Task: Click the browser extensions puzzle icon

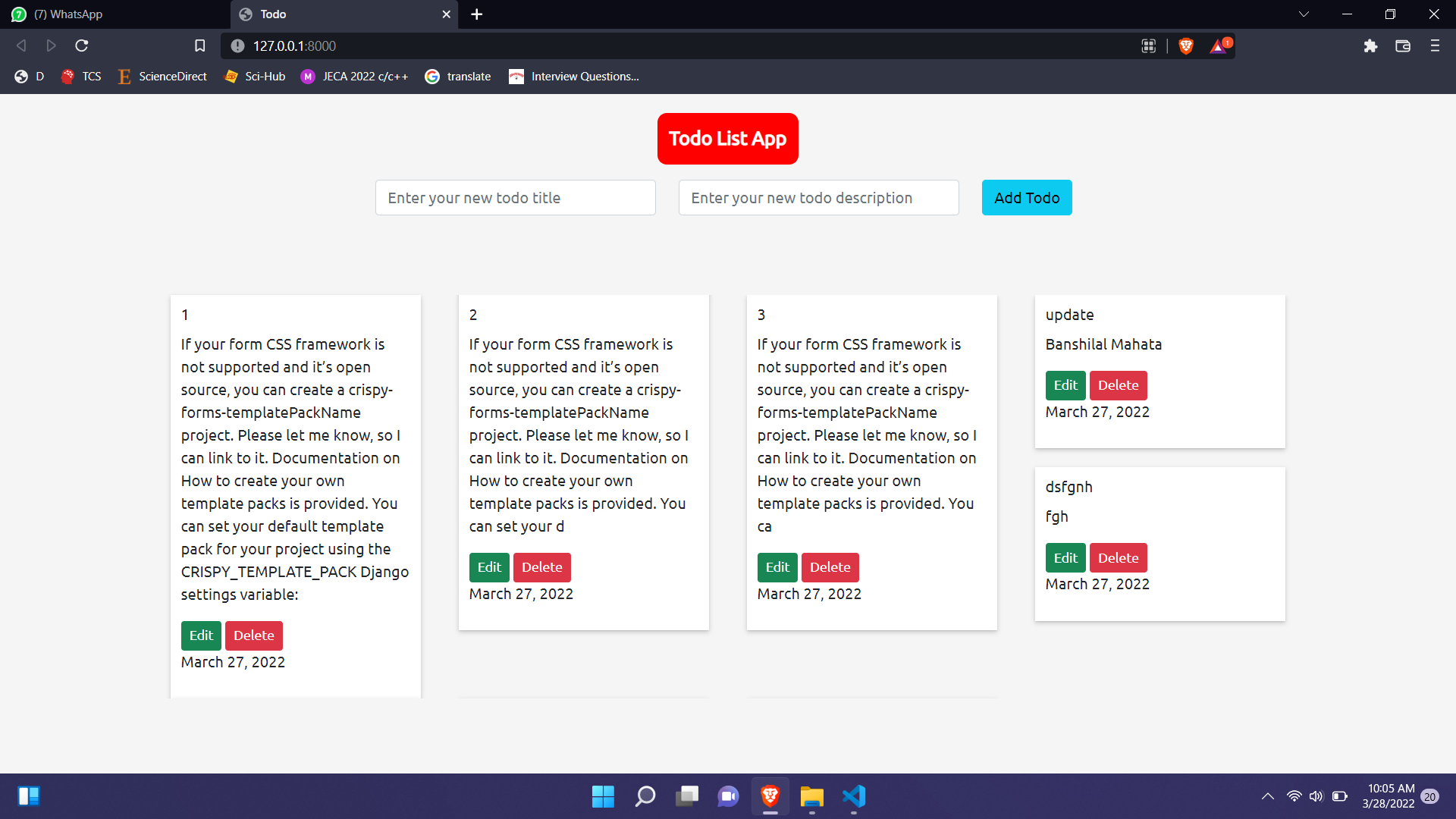Action: pyautogui.click(x=1370, y=45)
